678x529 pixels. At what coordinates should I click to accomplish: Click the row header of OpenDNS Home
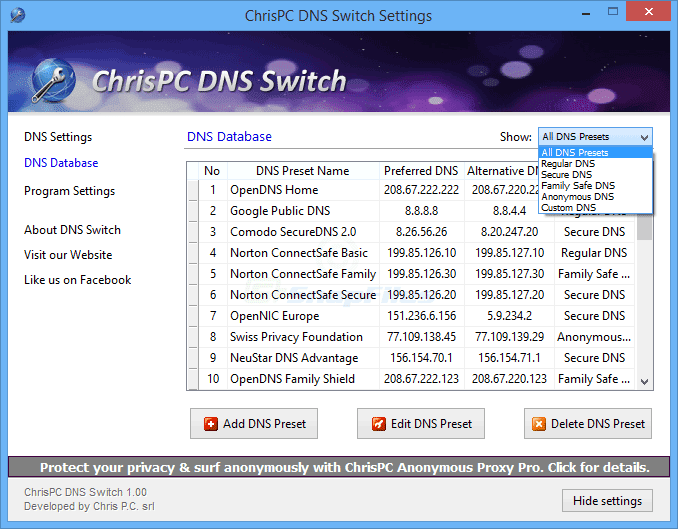(193, 190)
